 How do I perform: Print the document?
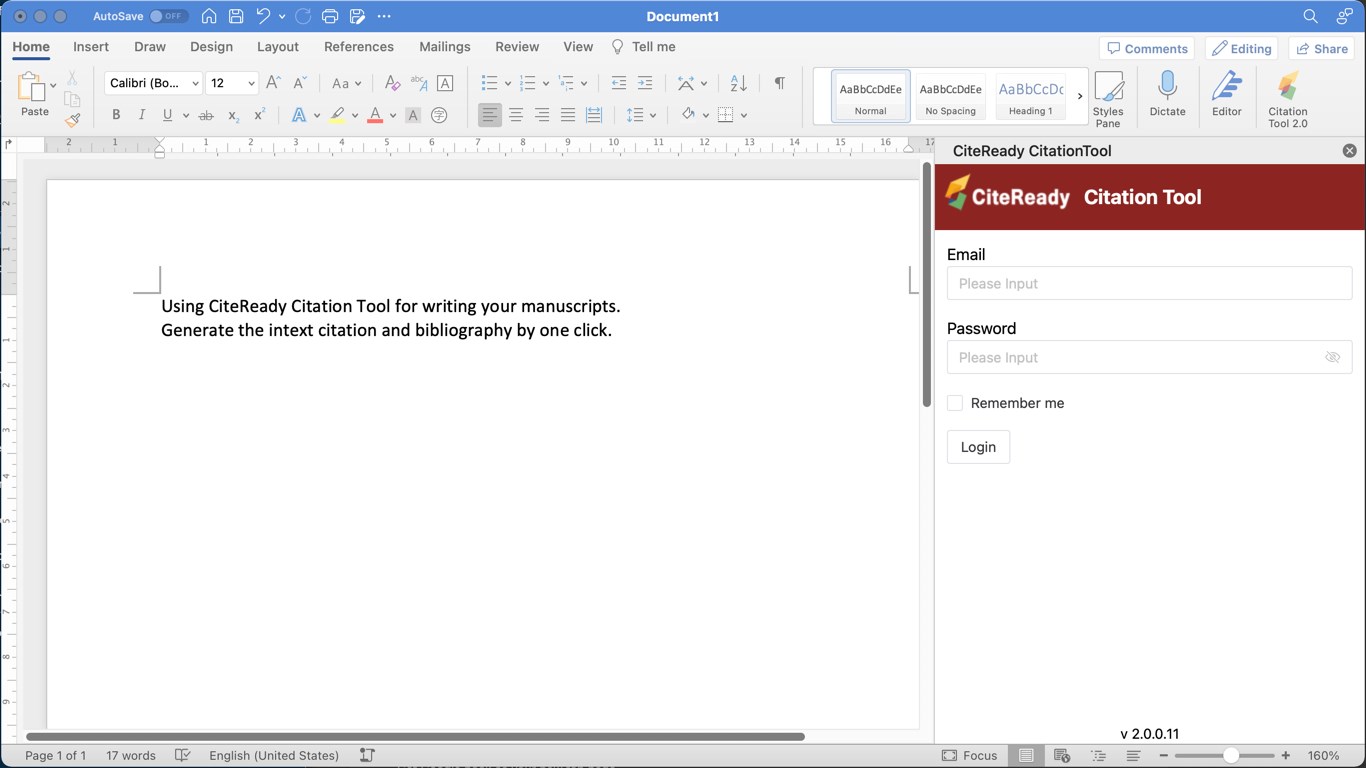pyautogui.click(x=330, y=16)
